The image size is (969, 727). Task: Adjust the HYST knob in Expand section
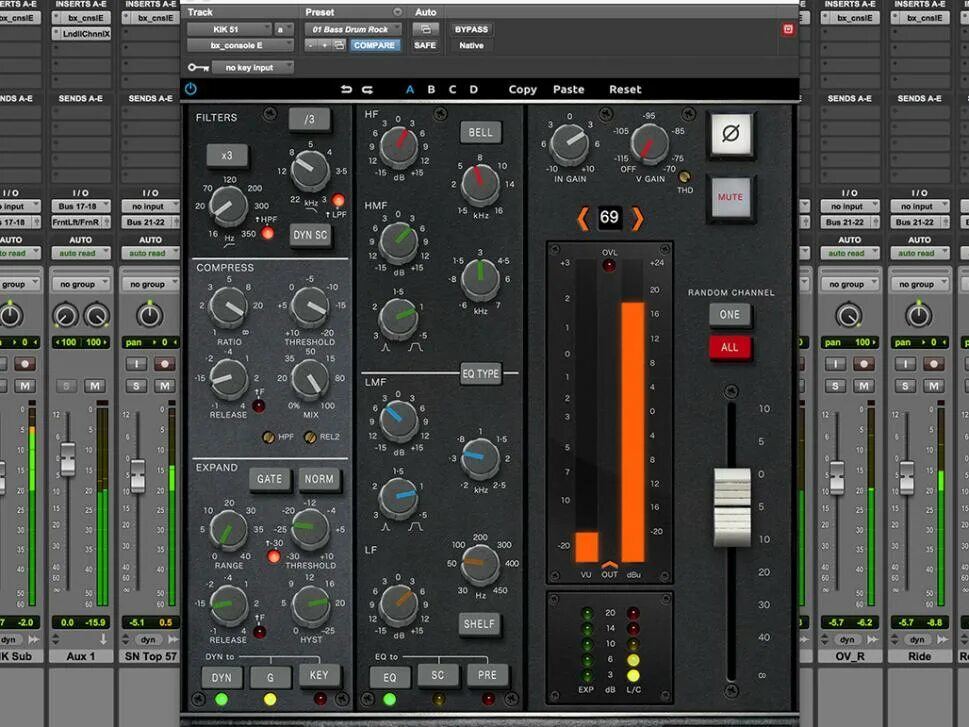[310, 606]
